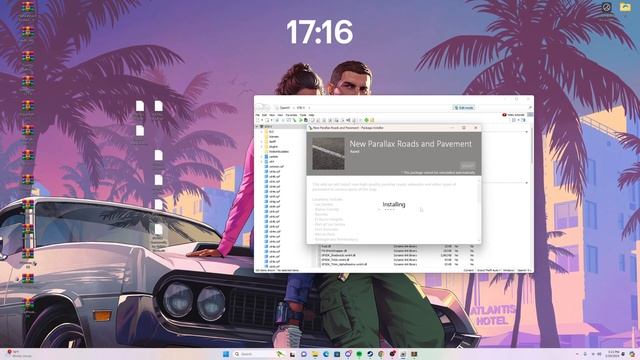Select the update folder in the OpenIV tree
This screenshot has height=360, width=640.
pos(273,156)
